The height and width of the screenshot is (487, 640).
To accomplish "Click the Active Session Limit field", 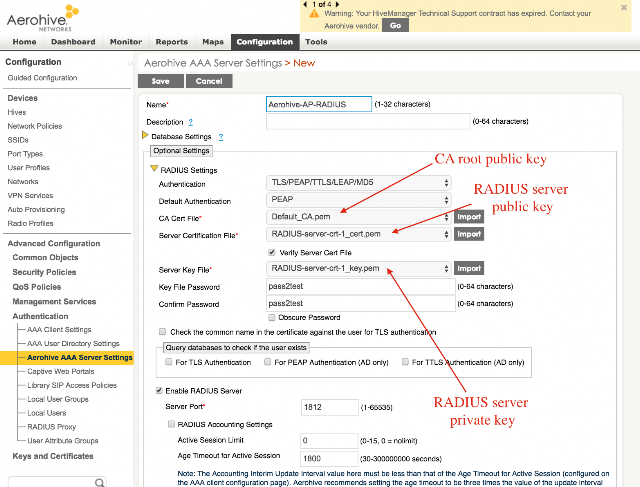I will [329, 441].
